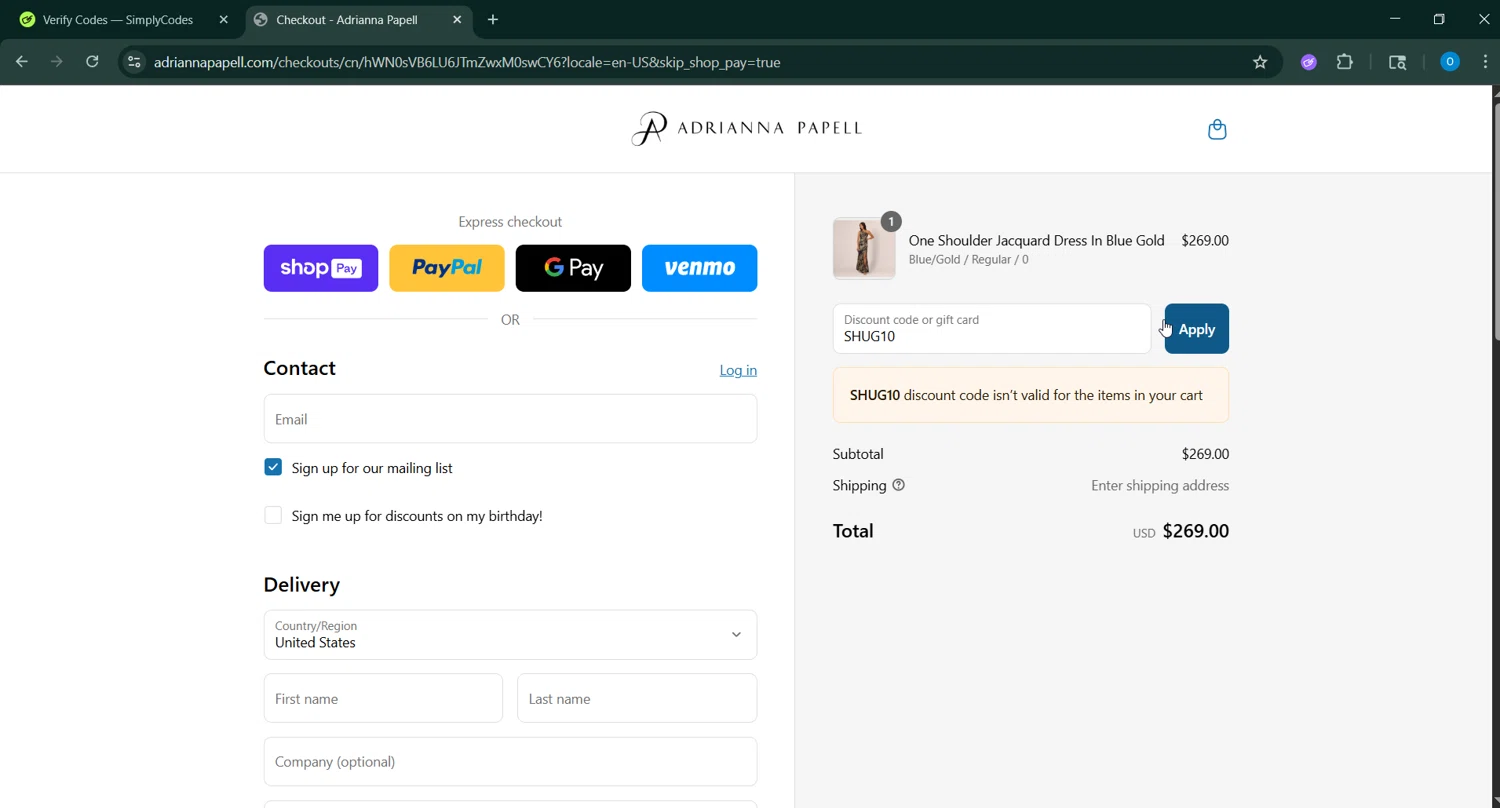Screen dimensions: 1500x808
Task: Click the shipping help question mark icon
Action: tap(898, 485)
